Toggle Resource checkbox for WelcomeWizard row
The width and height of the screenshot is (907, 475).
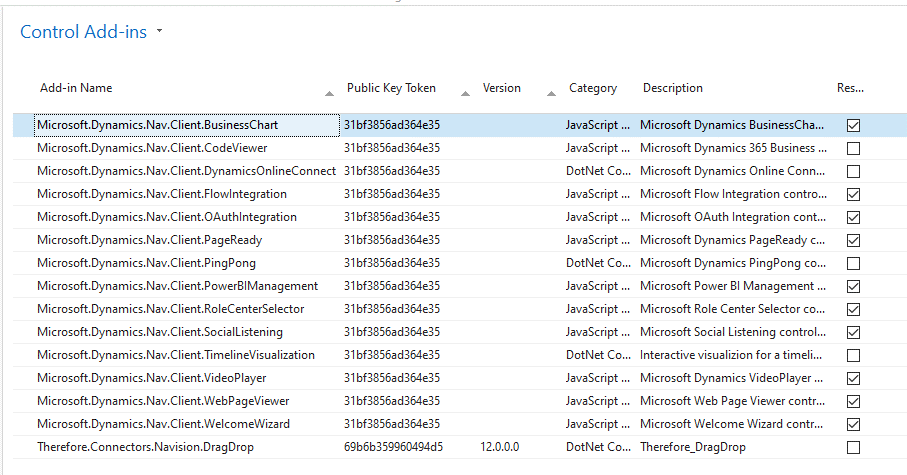pyautogui.click(x=853, y=425)
